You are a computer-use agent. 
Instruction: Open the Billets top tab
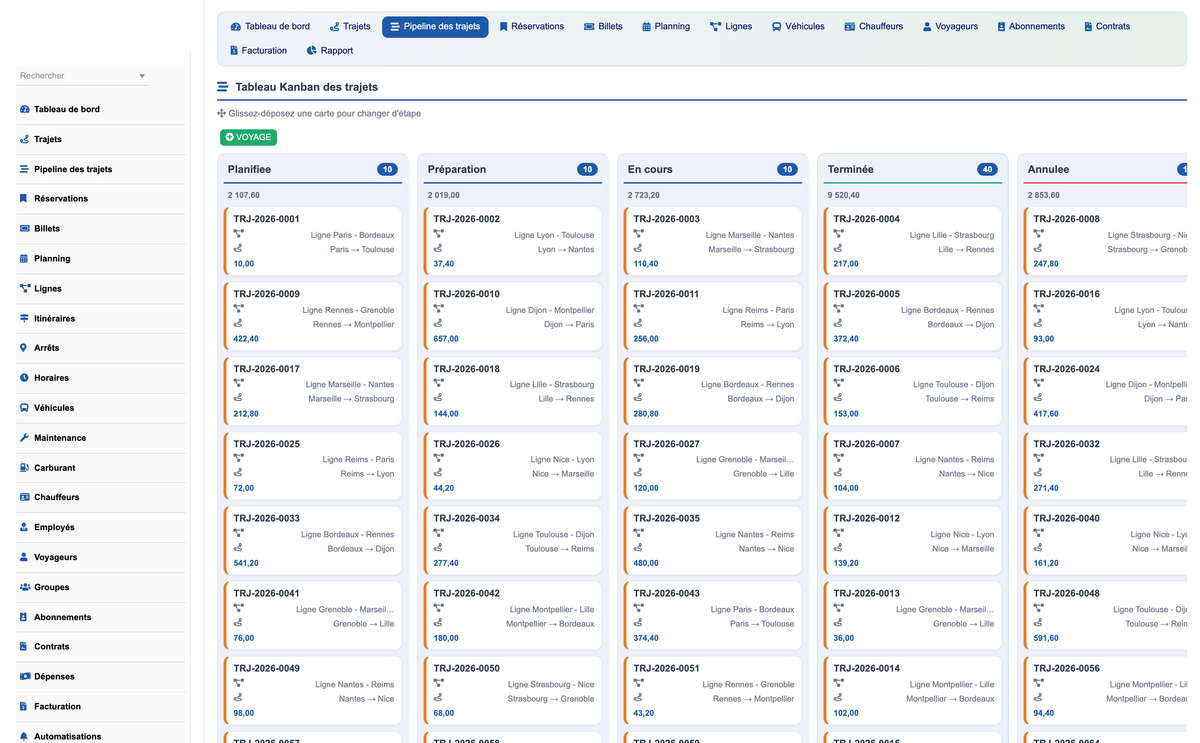point(603,27)
